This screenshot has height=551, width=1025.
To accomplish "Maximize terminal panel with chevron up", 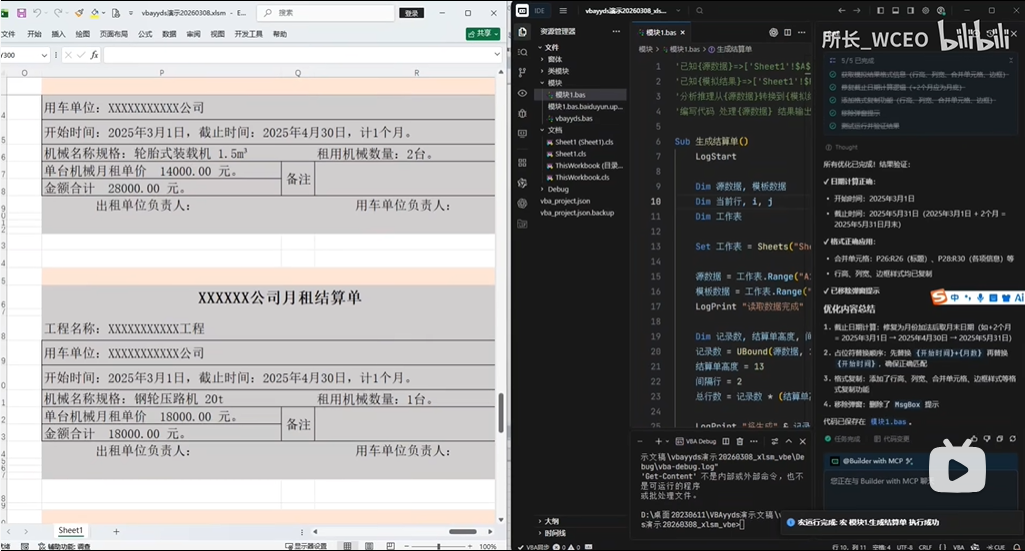I will click(789, 441).
